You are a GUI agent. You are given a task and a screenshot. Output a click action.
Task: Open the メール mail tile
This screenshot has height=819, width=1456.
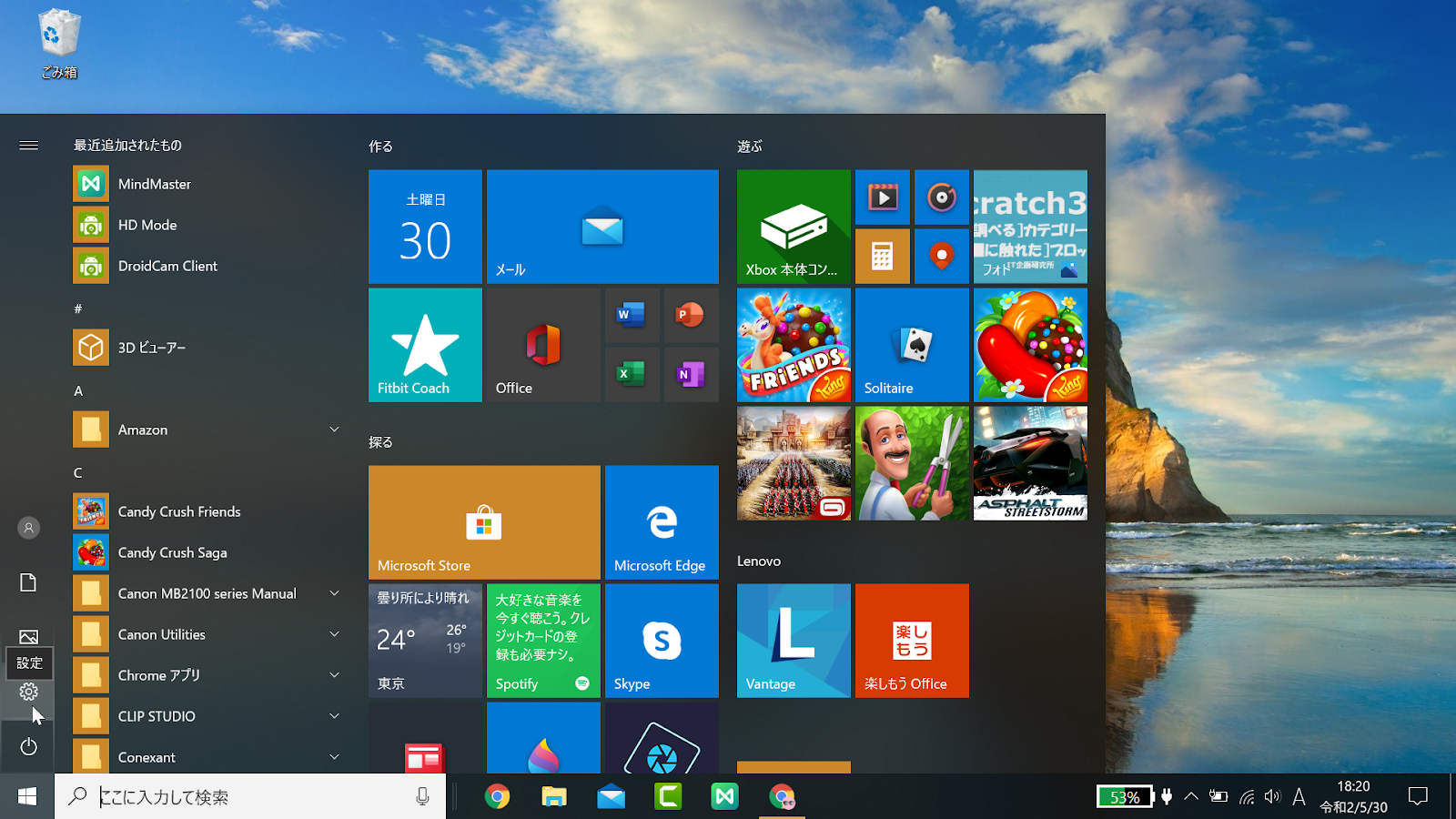602,227
